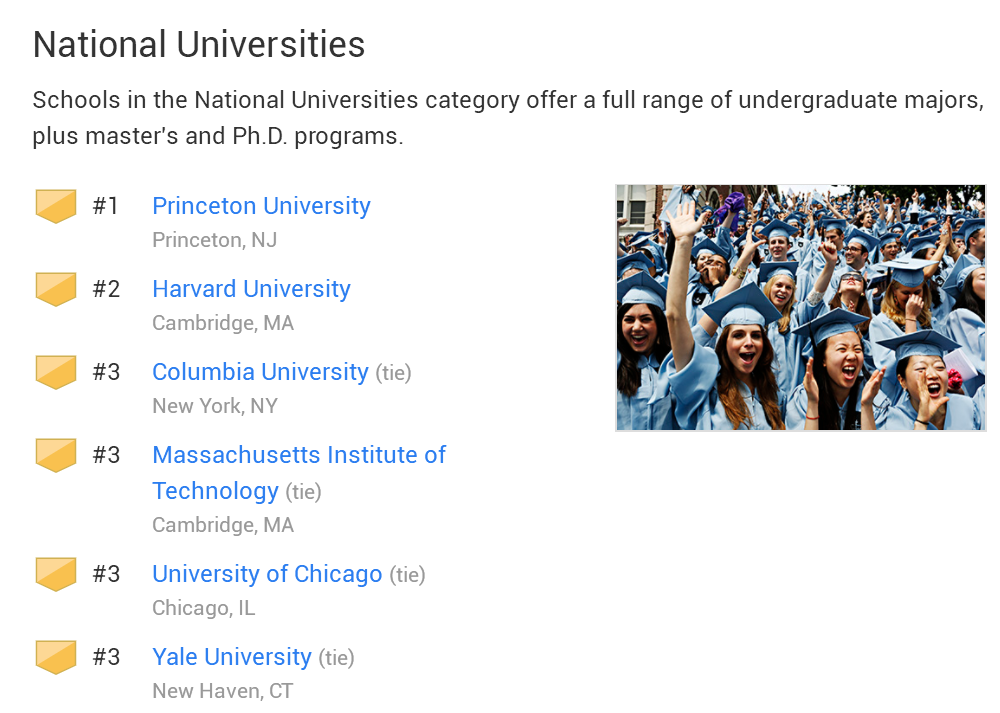Screen dimensions: 1000x713
Task: Open the Yale University link
Action: (x=232, y=657)
